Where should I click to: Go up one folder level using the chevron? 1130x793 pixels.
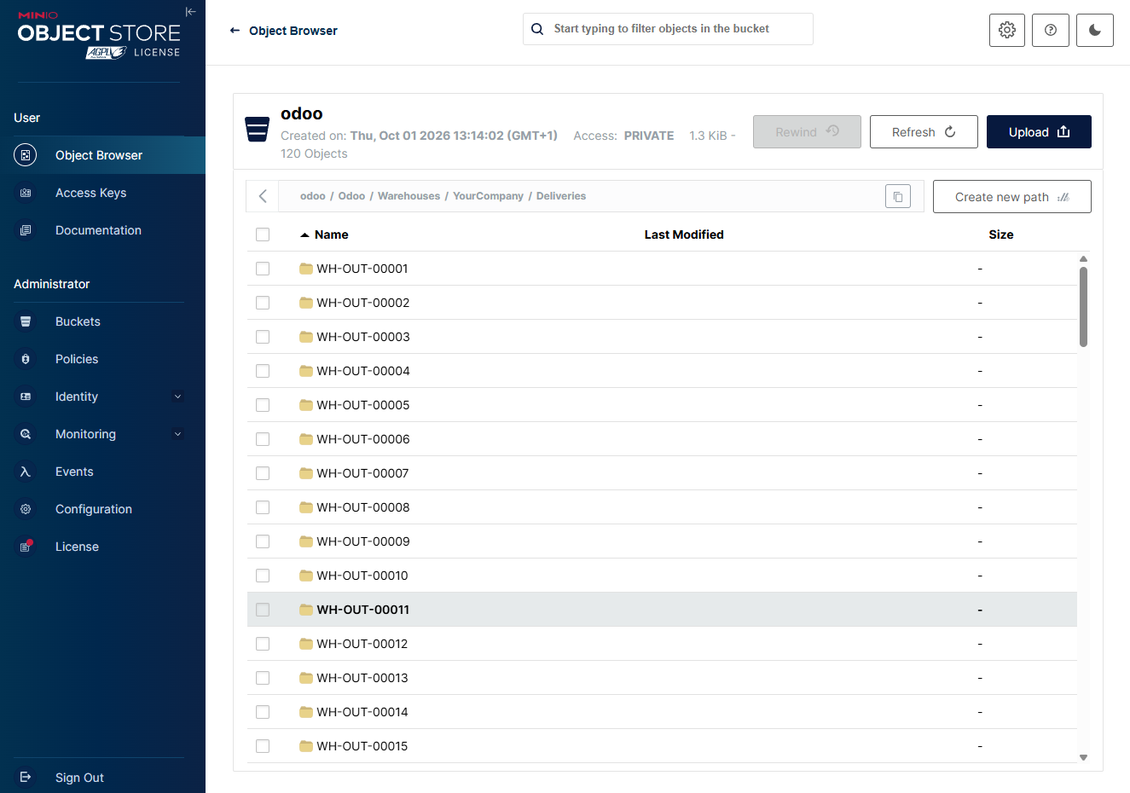pyautogui.click(x=263, y=196)
